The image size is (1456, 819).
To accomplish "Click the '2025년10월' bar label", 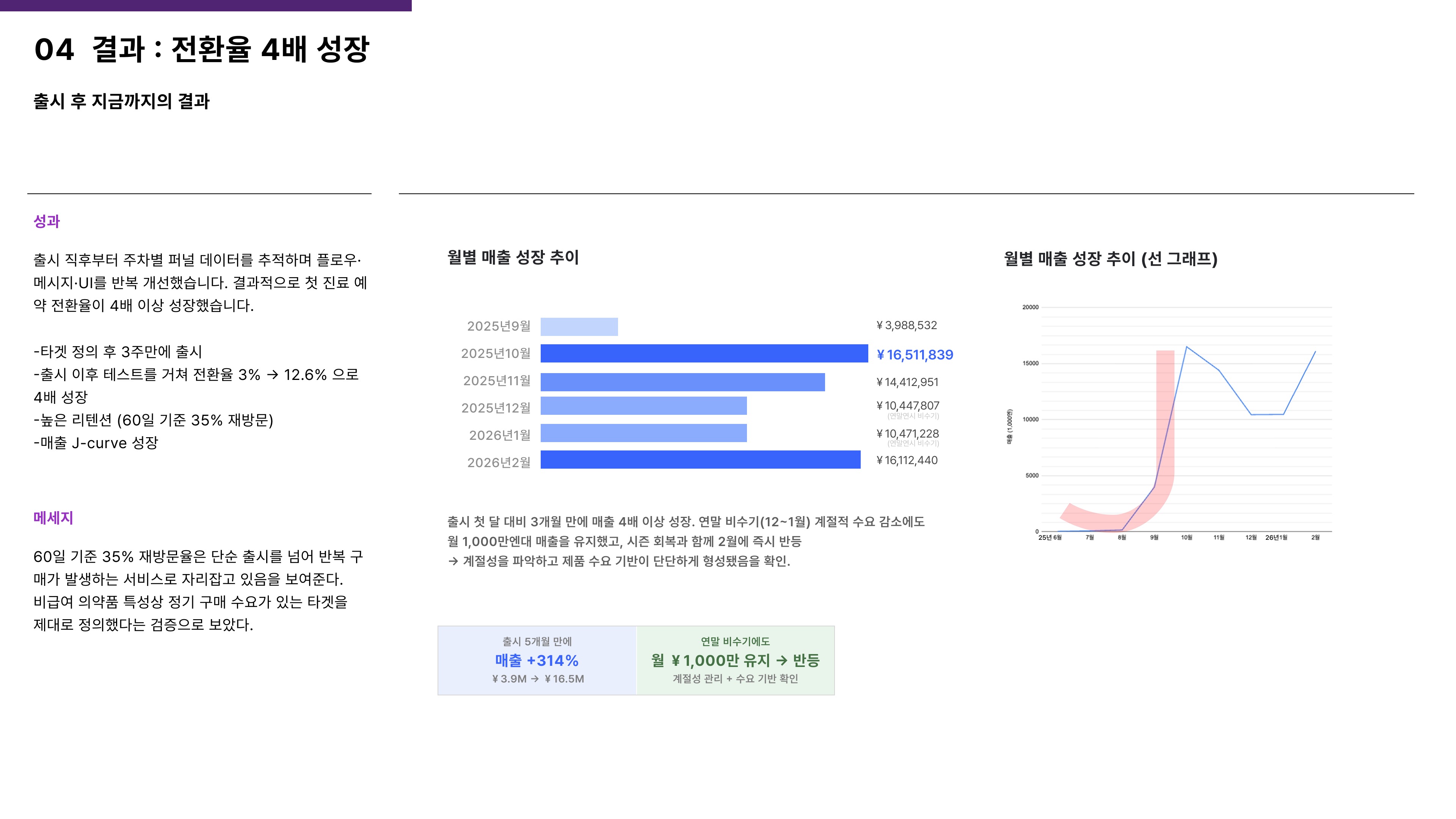I will (496, 353).
